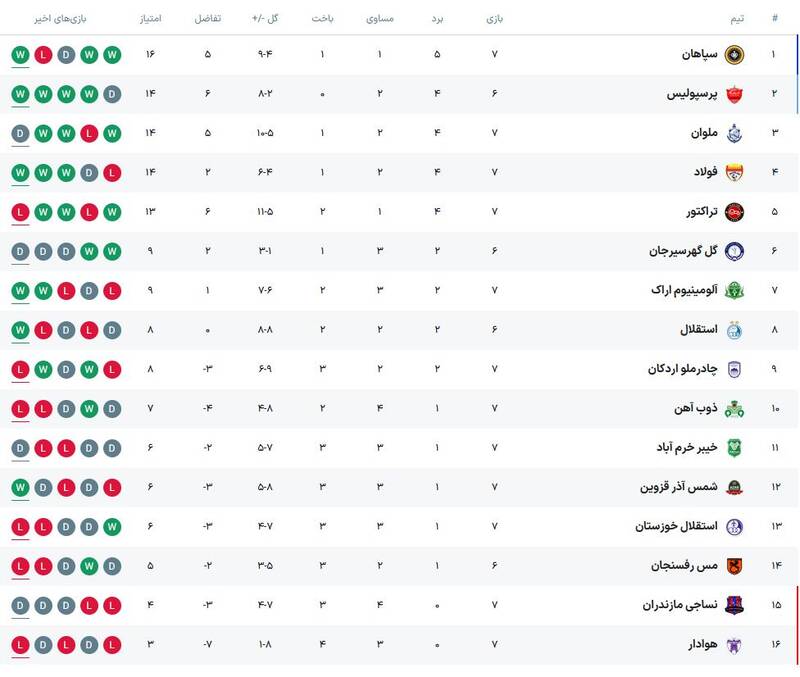Click the red L badge in Sepahan's row
800x677 pixels.
click(x=43, y=54)
